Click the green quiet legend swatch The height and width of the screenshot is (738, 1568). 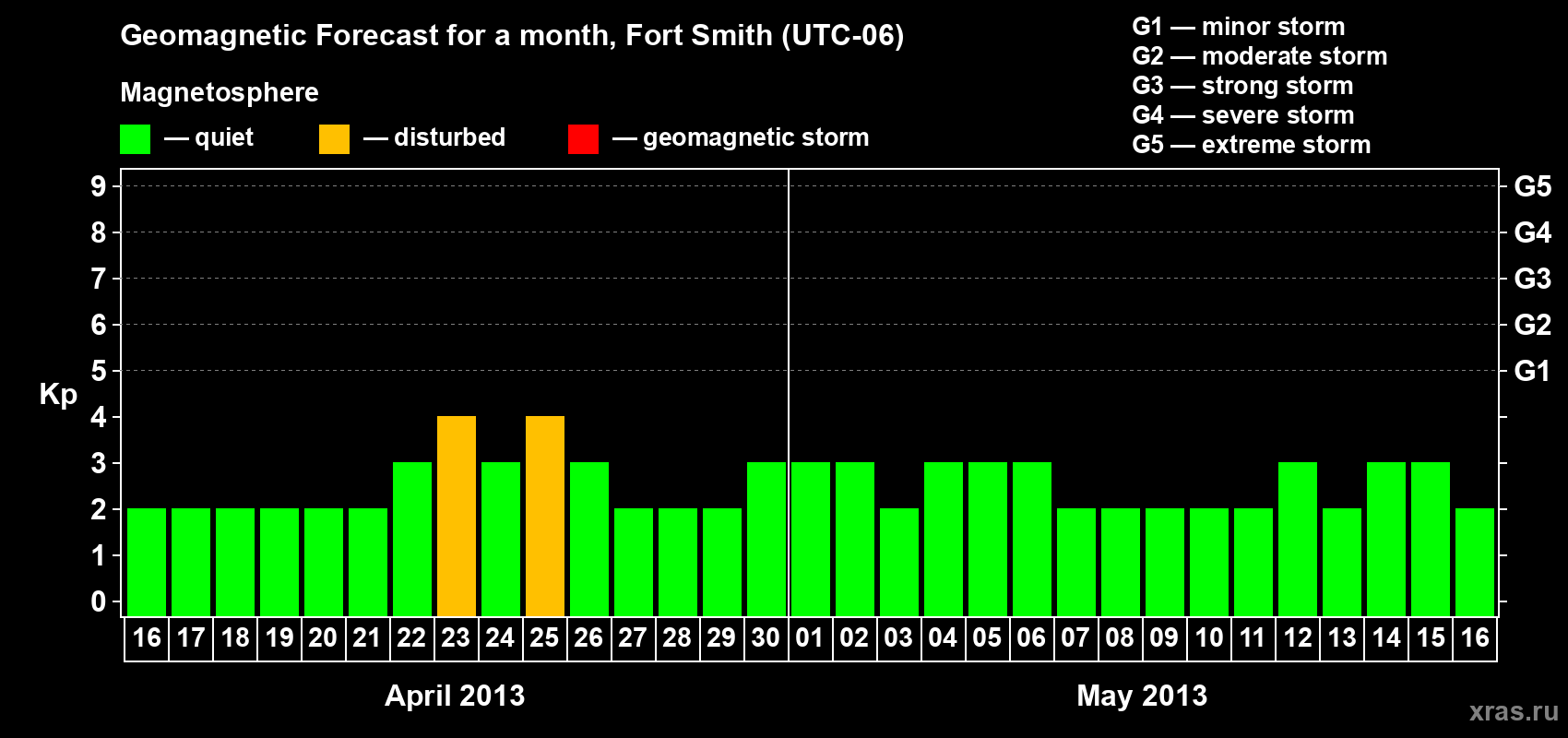click(135, 139)
